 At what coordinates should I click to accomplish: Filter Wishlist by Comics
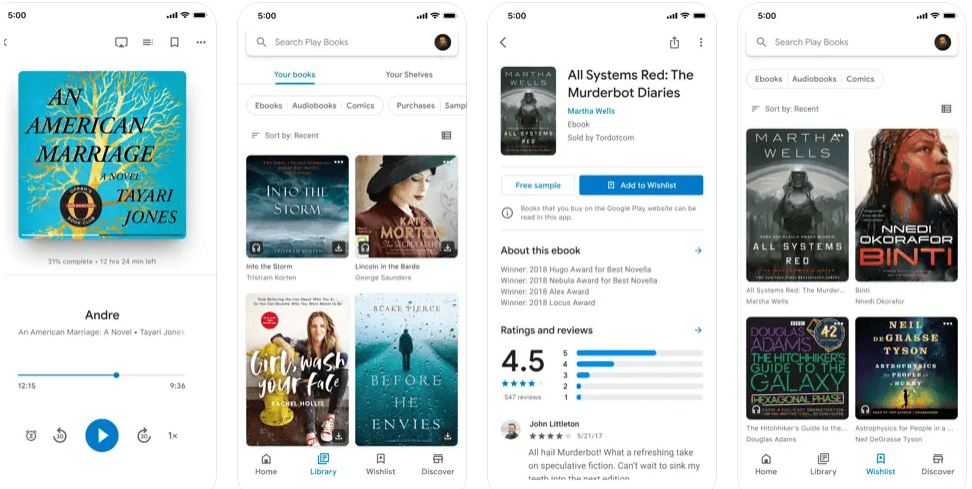click(x=860, y=79)
